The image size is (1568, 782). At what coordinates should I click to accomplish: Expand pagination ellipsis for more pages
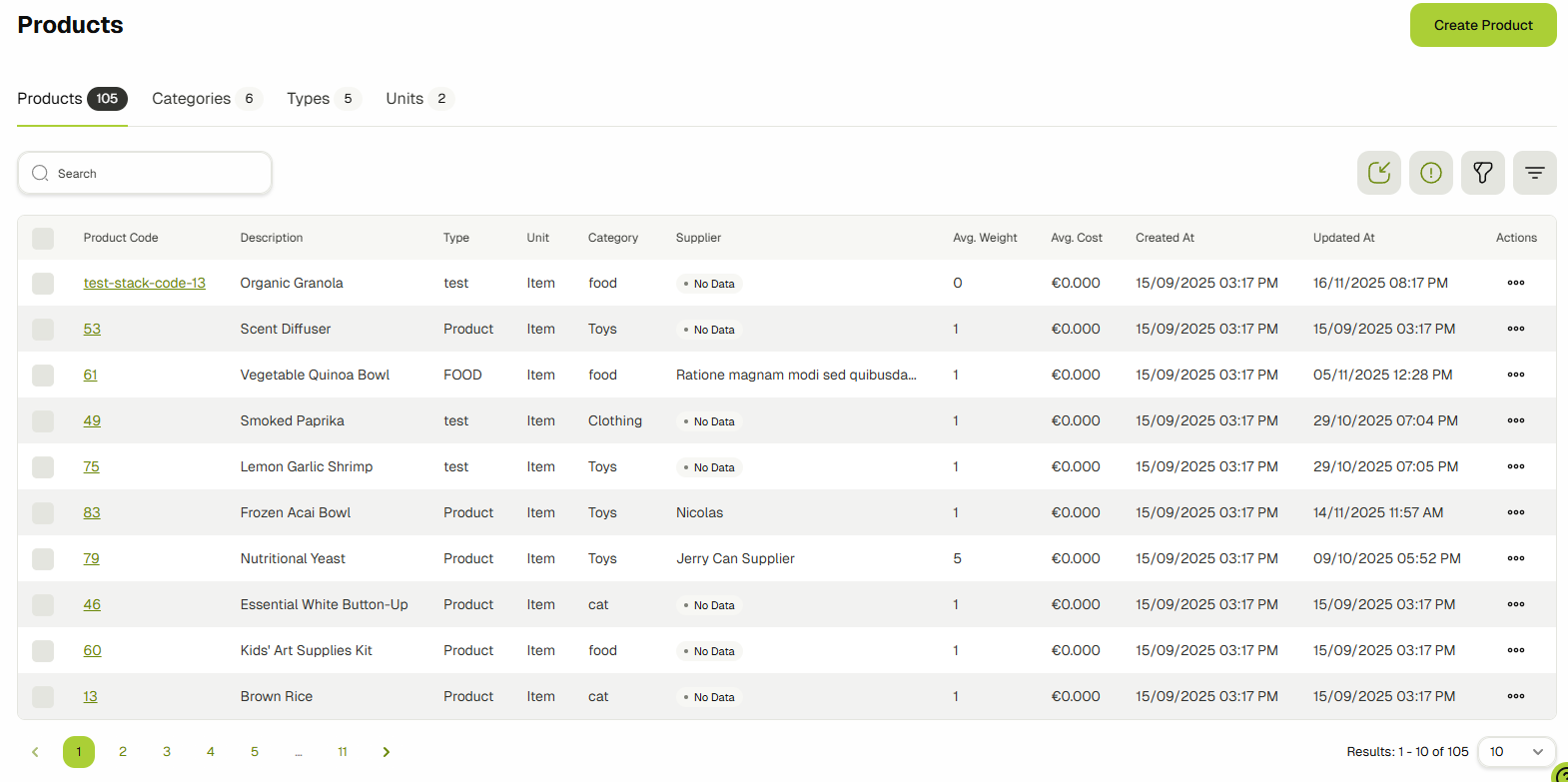[x=299, y=752]
